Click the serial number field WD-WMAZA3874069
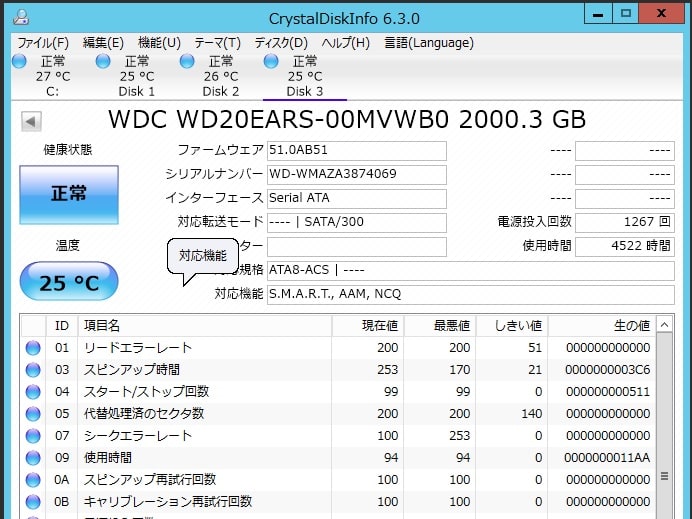The width and height of the screenshot is (692, 519). click(x=357, y=174)
